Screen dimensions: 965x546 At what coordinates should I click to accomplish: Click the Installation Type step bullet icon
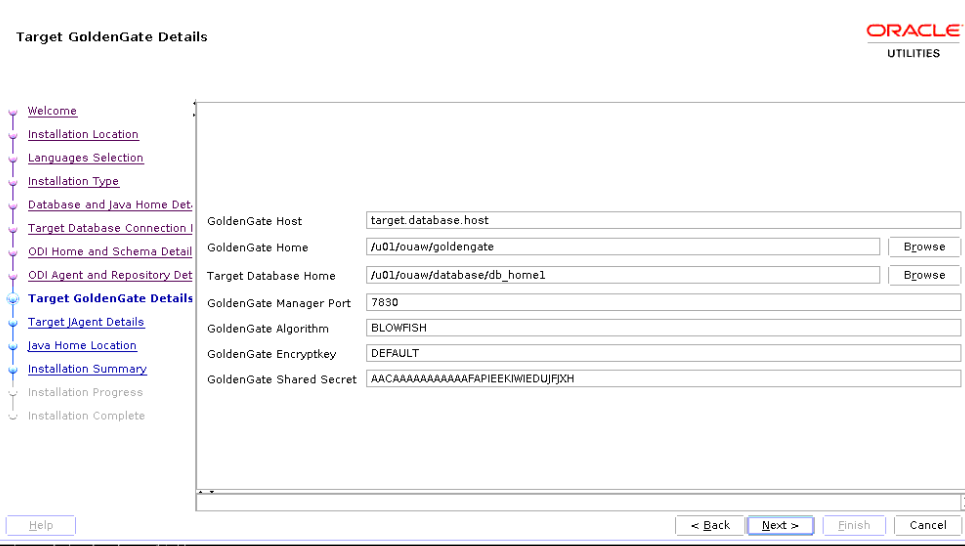[x=13, y=183]
